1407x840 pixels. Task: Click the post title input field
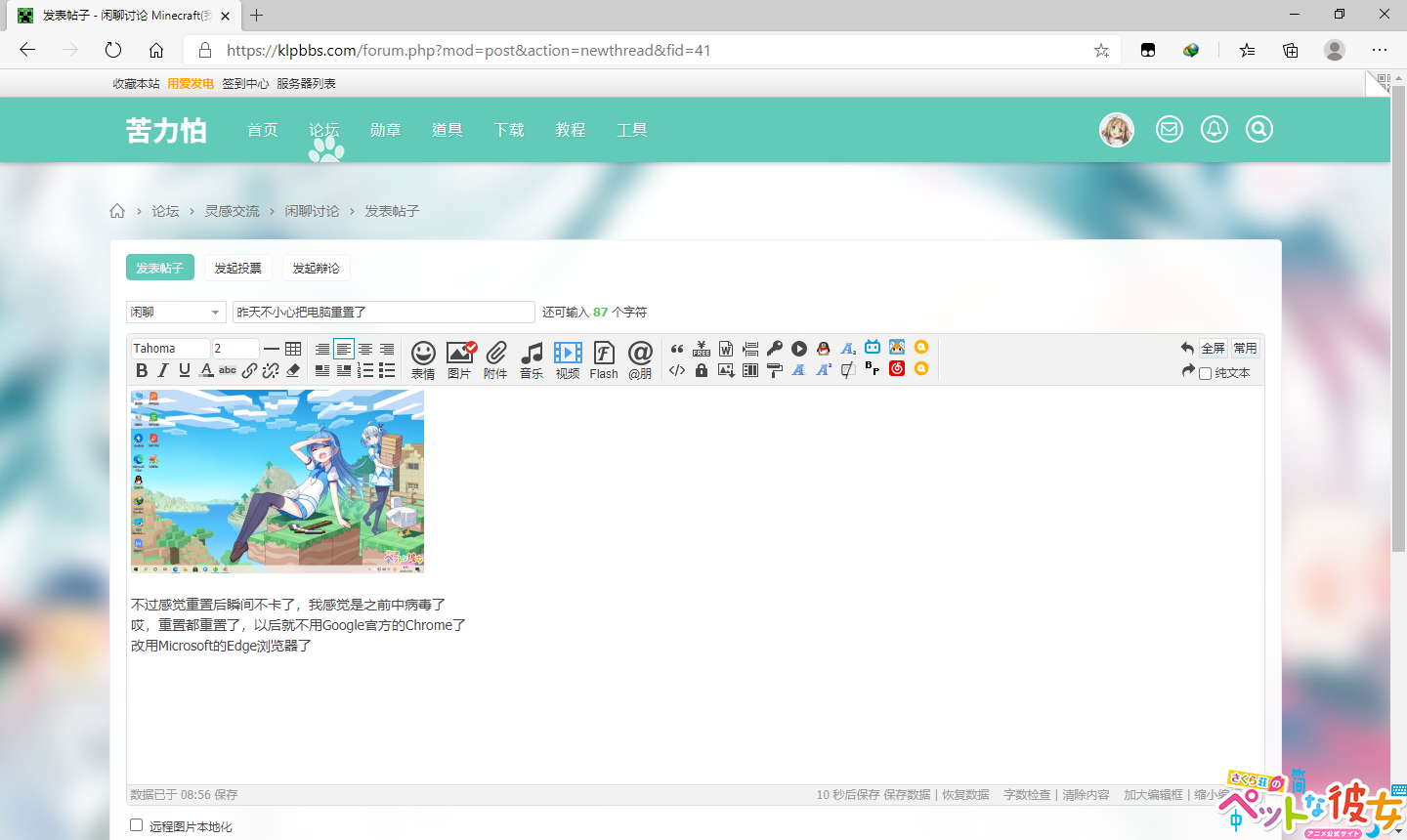click(x=384, y=312)
